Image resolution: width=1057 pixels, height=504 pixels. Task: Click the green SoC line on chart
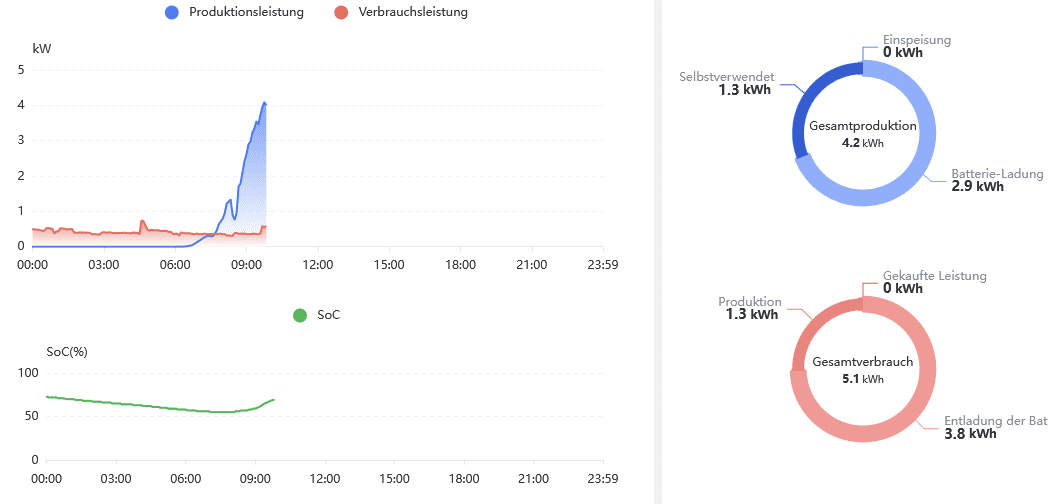[150, 405]
